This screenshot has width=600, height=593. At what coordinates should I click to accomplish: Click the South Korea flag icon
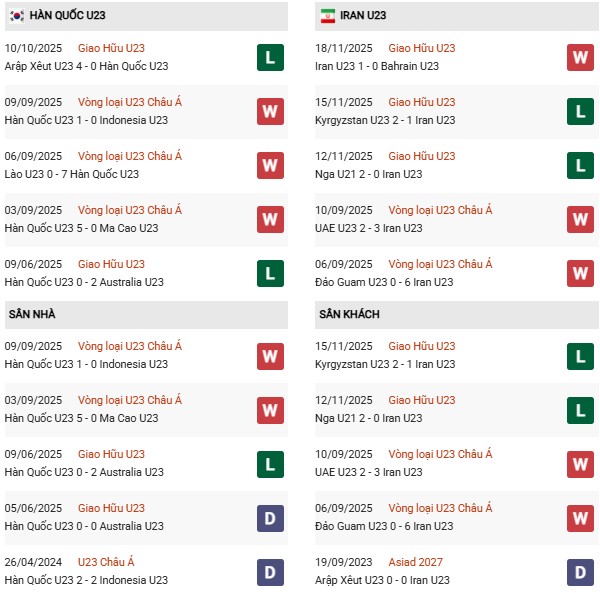click(x=16, y=16)
